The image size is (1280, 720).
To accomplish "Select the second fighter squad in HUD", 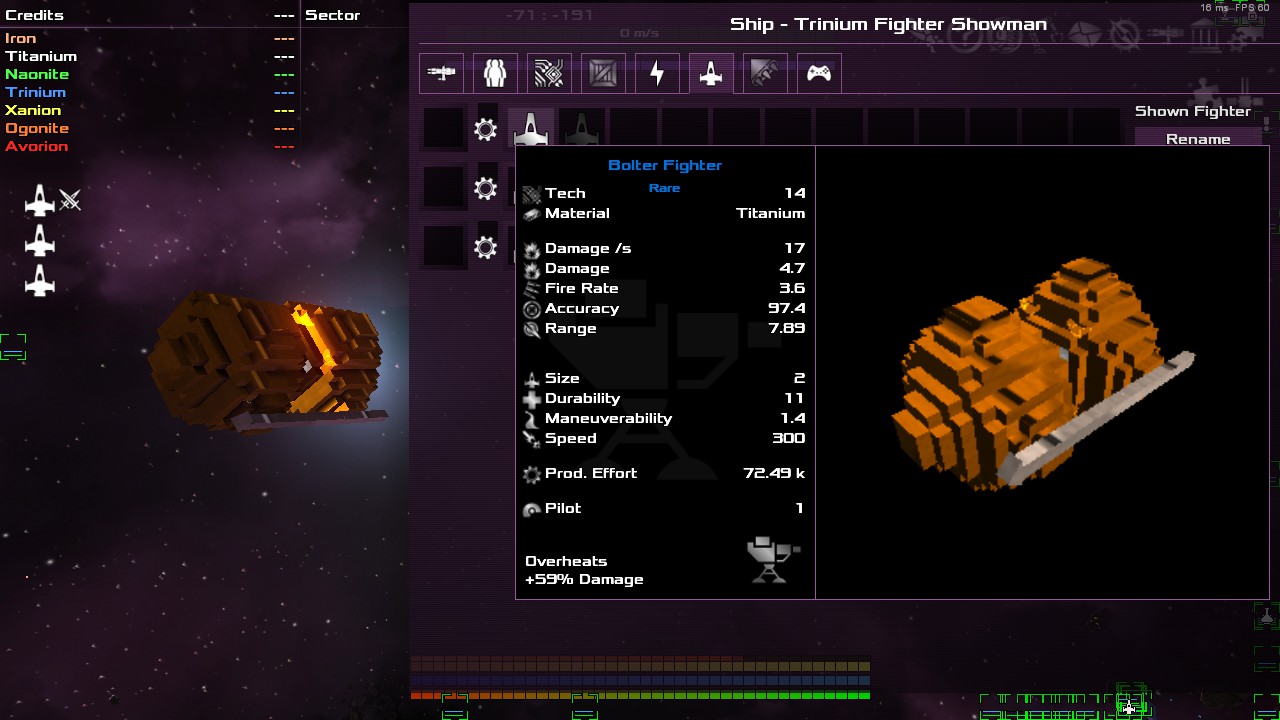I will (x=40, y=242).
